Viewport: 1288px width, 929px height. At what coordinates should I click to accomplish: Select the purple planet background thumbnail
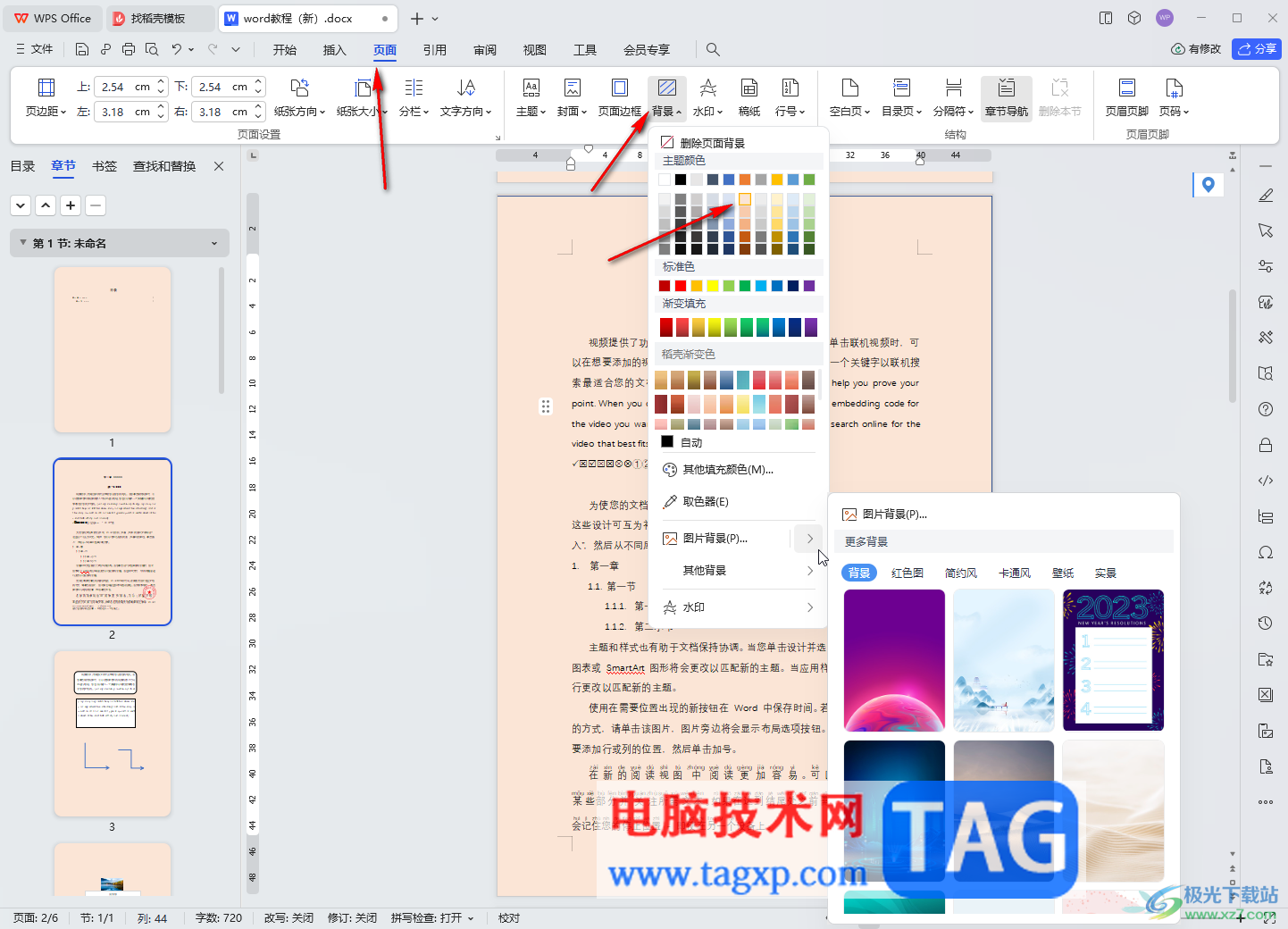(x=894, y=660)
